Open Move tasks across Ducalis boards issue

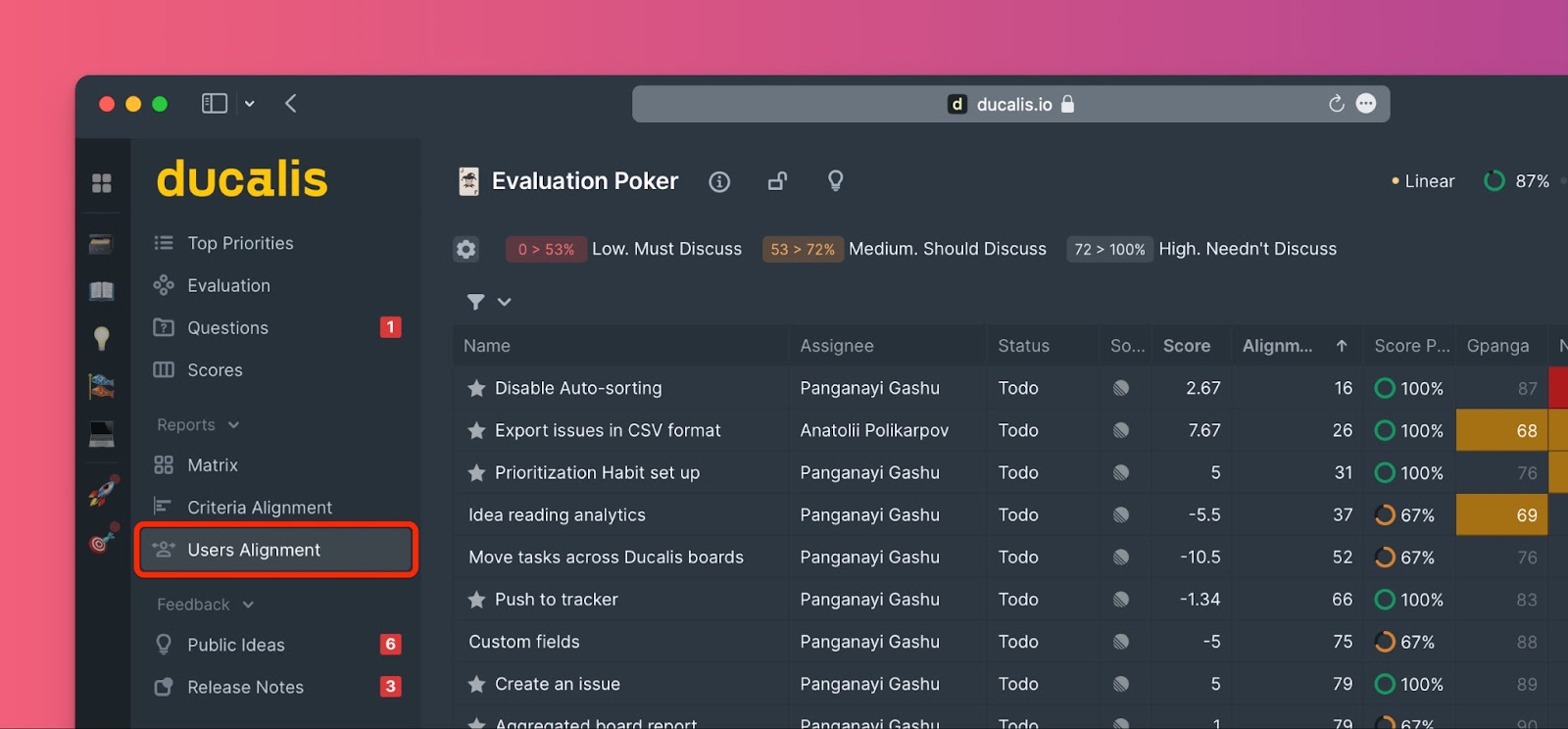click(607, 557)
